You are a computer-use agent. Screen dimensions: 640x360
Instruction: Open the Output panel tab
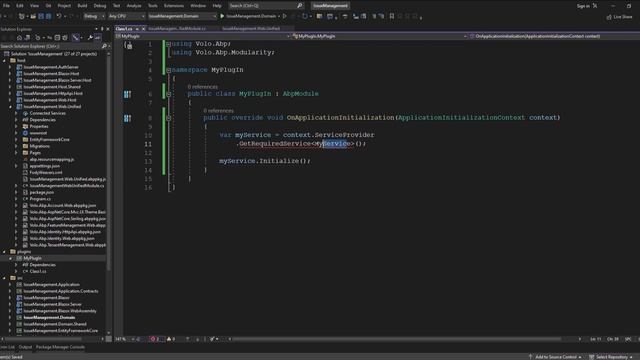[x=25, y=347]
